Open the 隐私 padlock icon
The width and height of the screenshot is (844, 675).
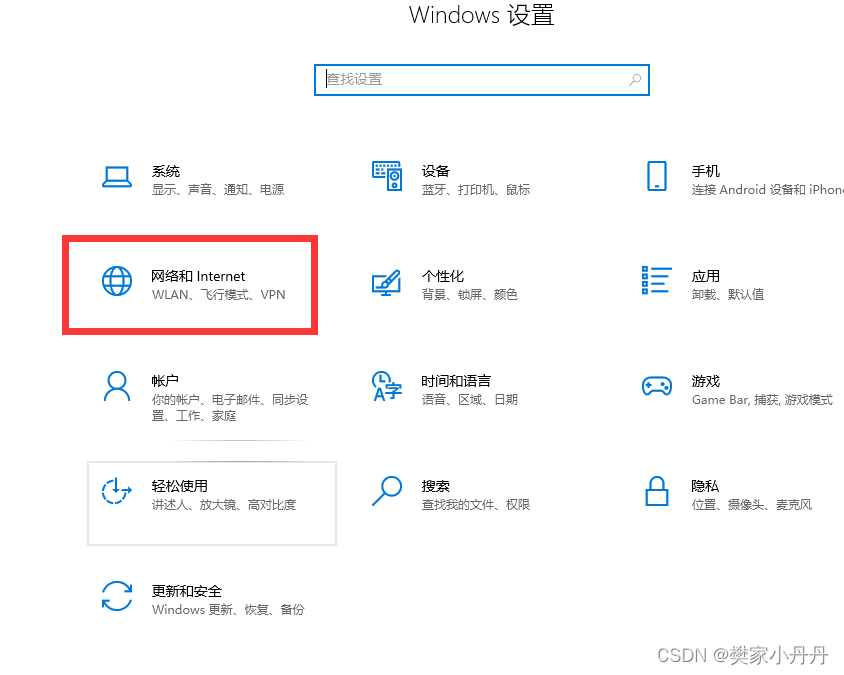point(657,491)
